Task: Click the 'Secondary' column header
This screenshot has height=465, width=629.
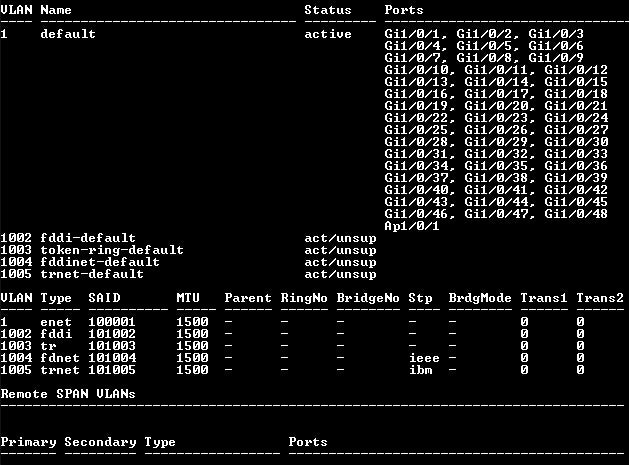Action: tap(100, 443)
